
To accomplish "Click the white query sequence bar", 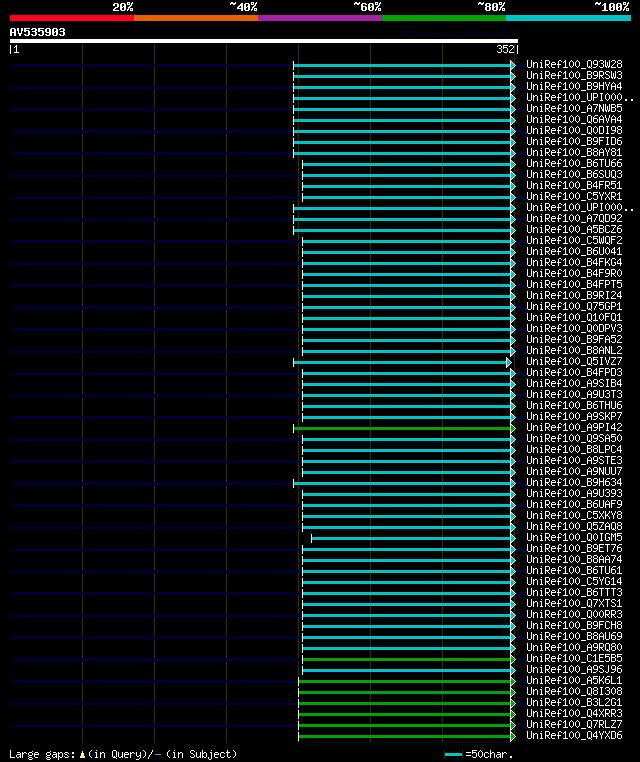I will pyautogui.click(x=264, y=41).
